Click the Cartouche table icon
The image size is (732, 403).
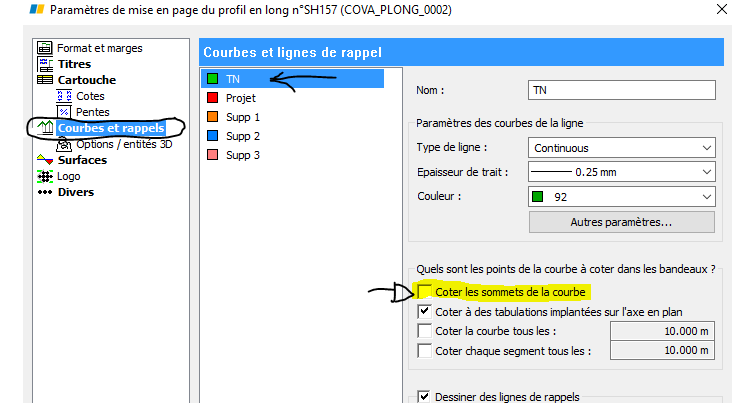[x=45, y=80]
